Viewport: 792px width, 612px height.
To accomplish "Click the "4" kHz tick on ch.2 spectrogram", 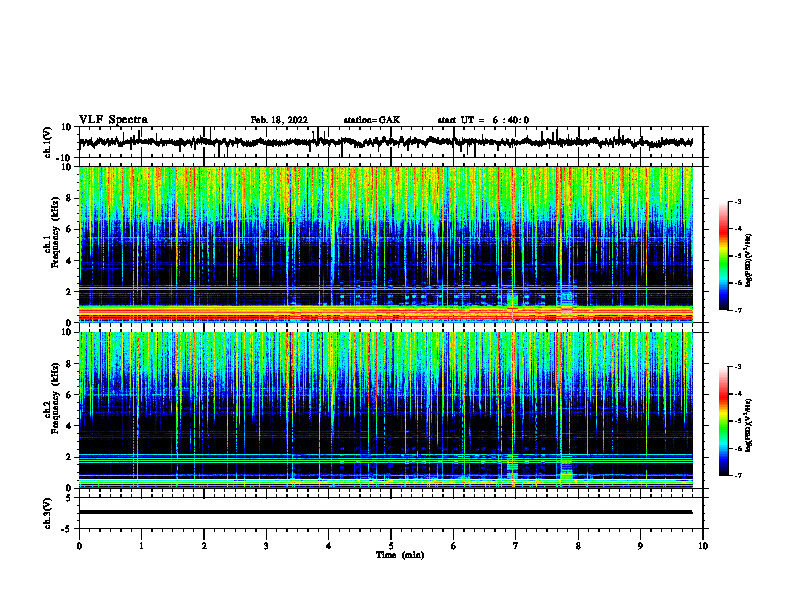I will [69, 426].
